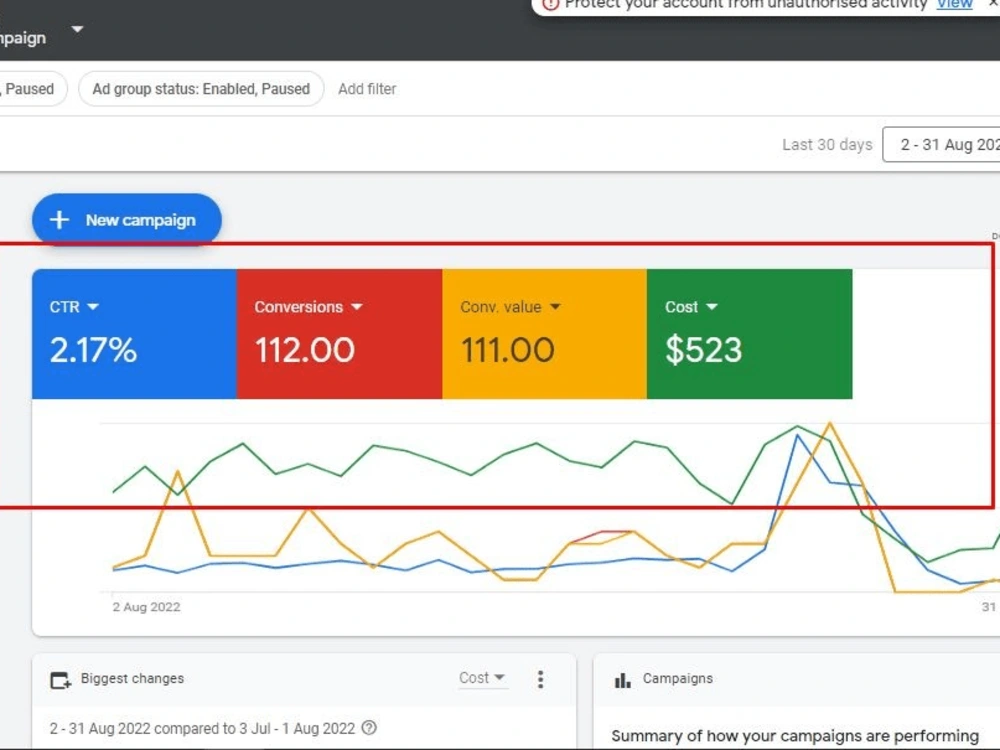Click the Campaigns bar chart icon

pos(622,680)
